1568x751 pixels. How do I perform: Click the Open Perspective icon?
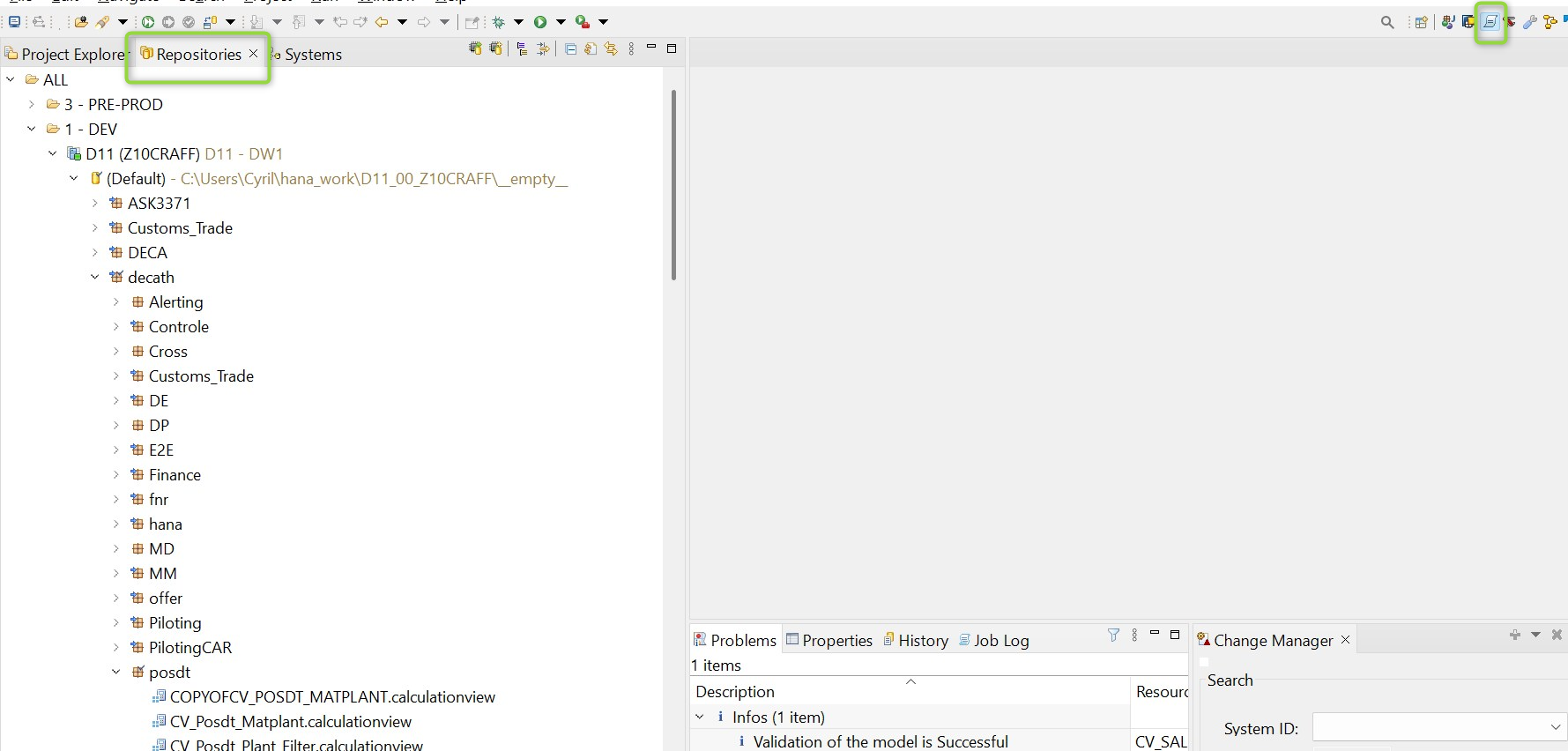click(x=1421, y=23)
